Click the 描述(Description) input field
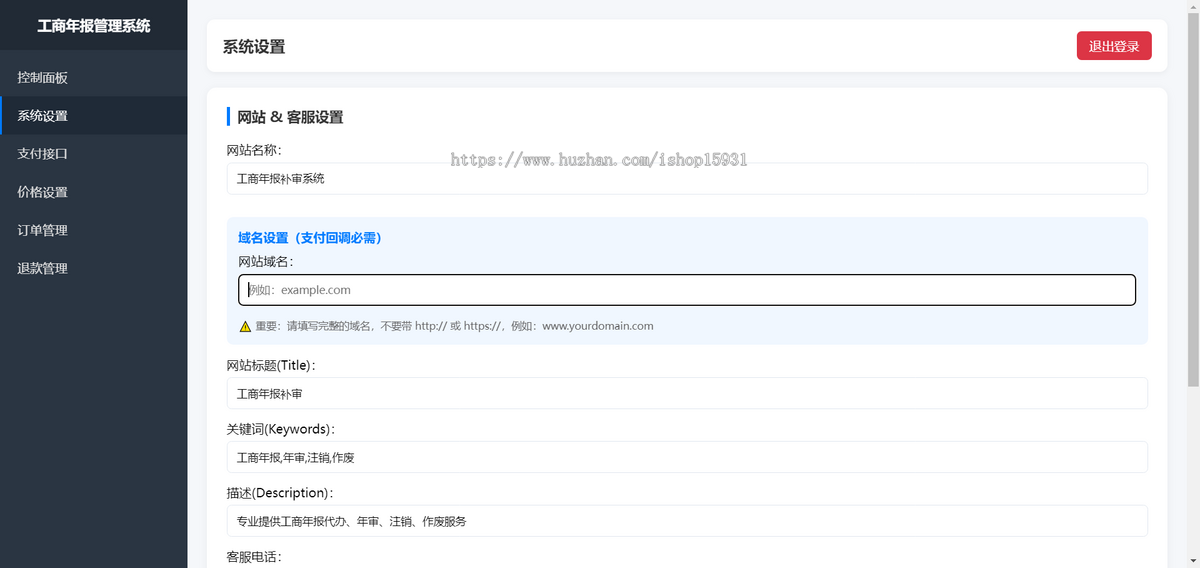 [687, 521]
